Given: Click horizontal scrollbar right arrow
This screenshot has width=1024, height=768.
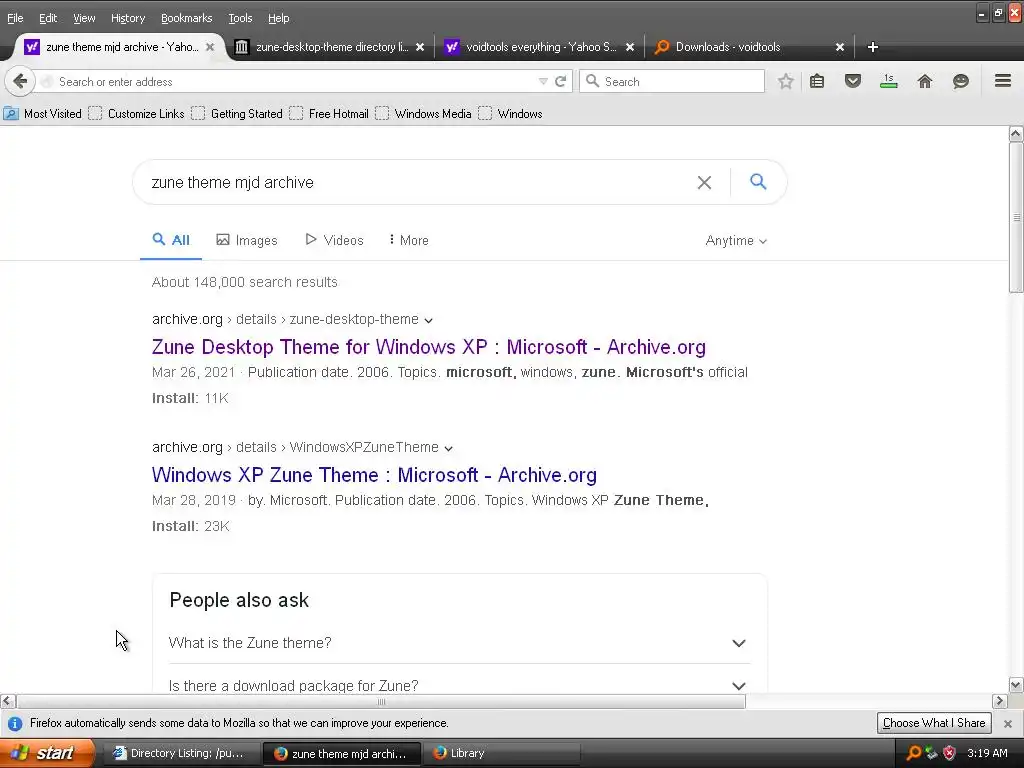Looking at the screenshot, I should pos(999,701).
